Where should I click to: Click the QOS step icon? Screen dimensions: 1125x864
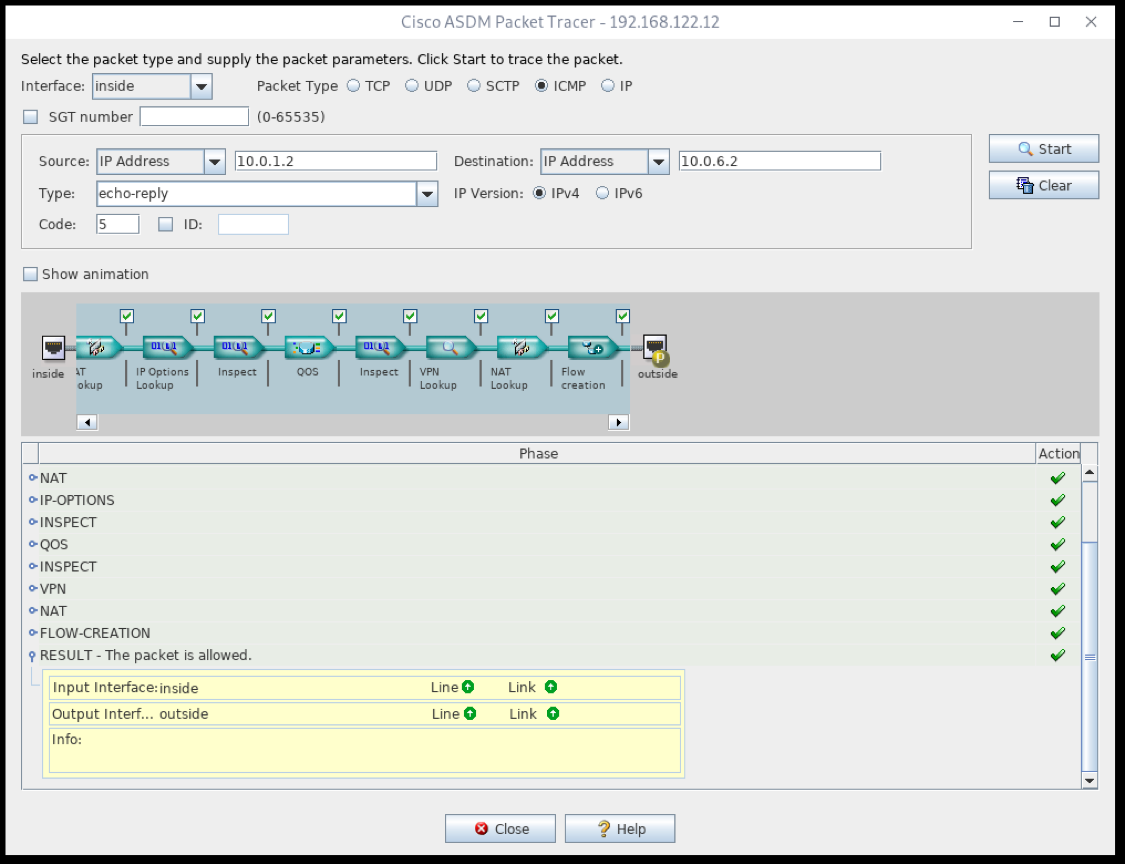coord(307,348)
